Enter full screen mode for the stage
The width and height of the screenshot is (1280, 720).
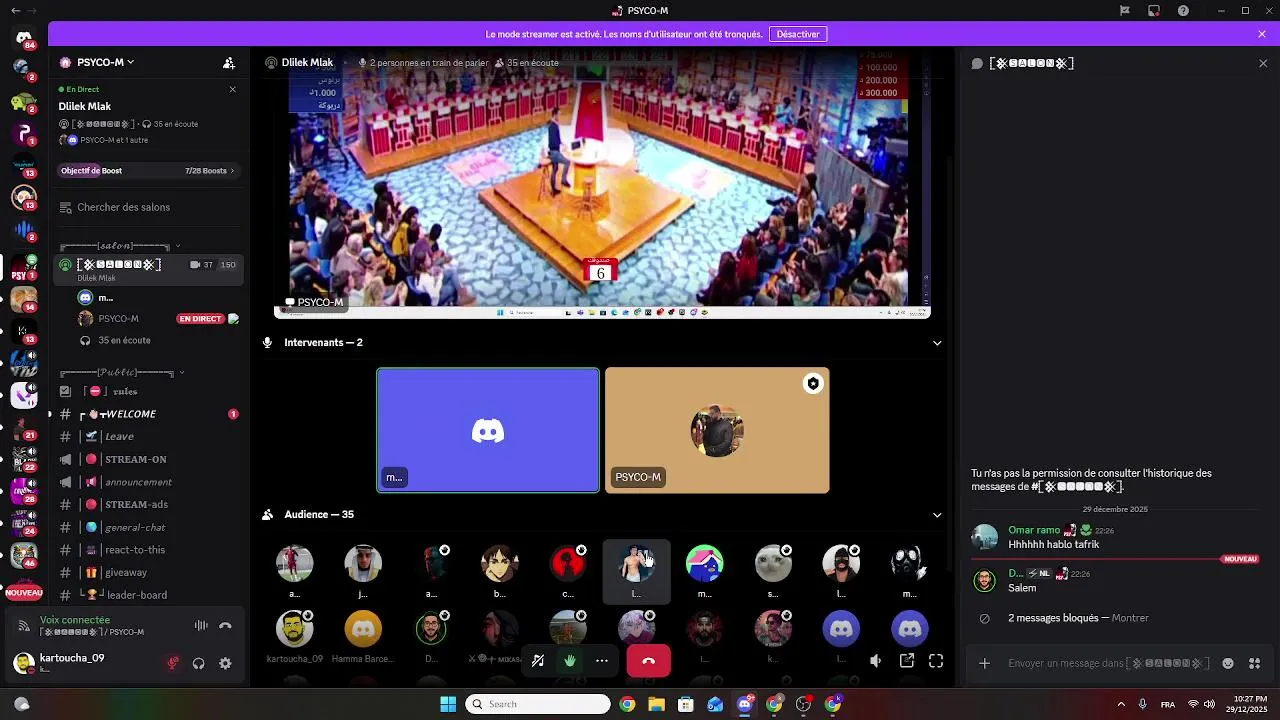tap(936, 661)
